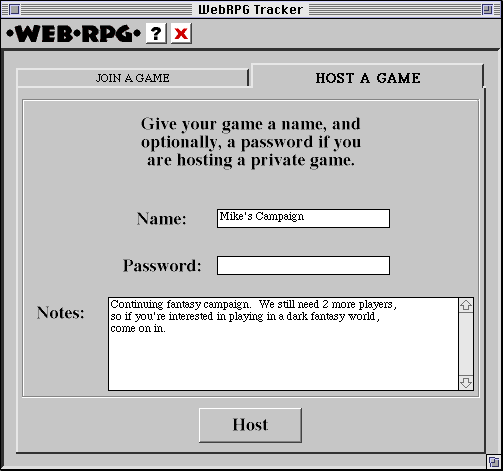Click the WebRPG Tracker title bar
Viewport: 503px width, 471px height.
coord(251,9)
